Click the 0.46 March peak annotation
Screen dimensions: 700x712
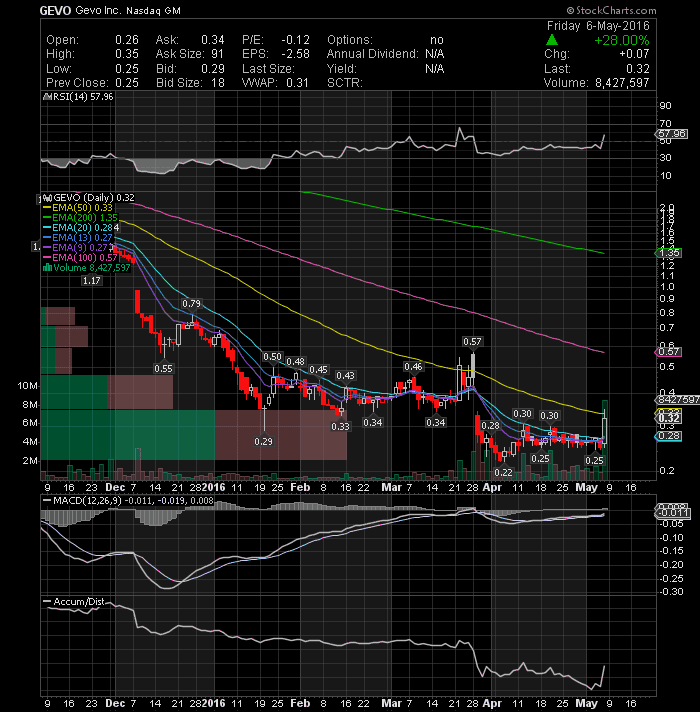(x=413, y=366)
